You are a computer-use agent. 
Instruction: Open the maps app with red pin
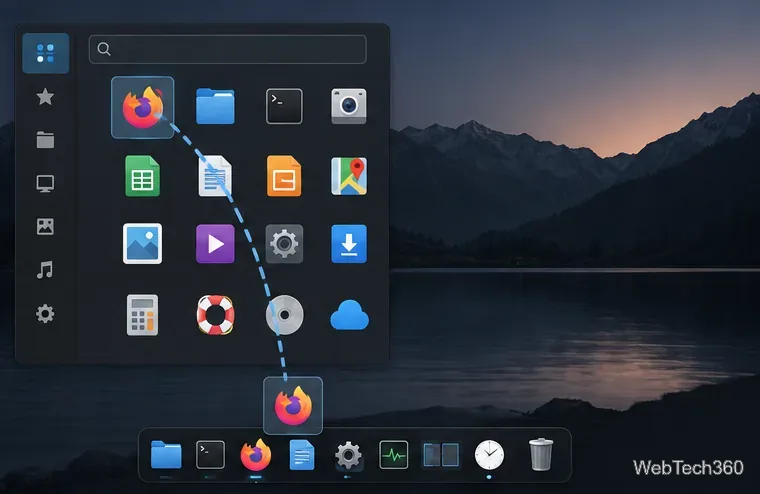click(x=349, y=176)
